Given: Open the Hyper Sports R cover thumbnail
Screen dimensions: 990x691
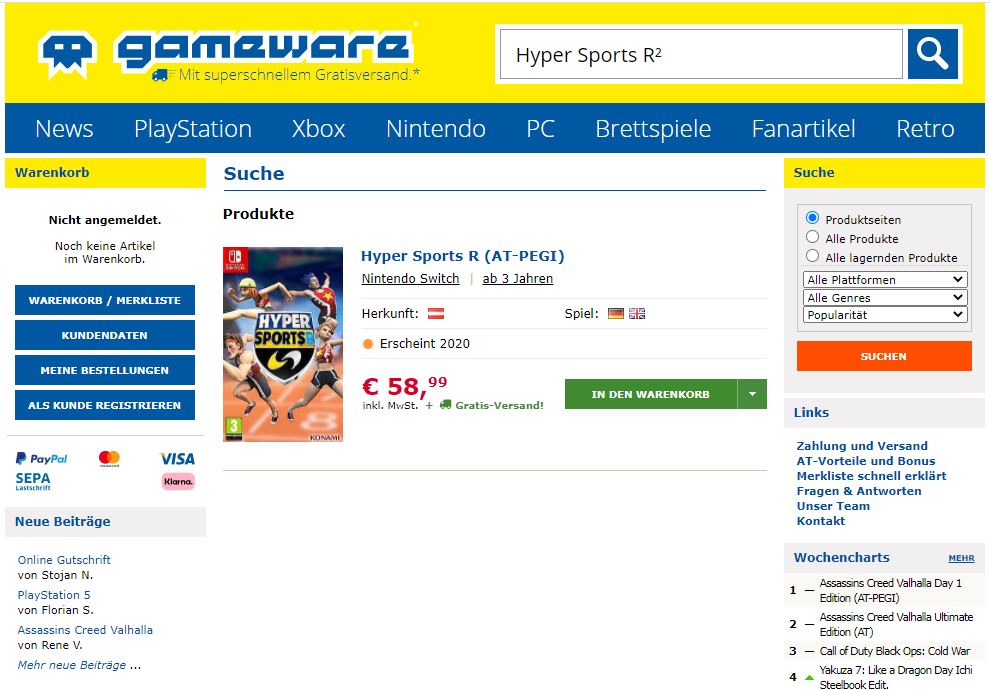Looking at the screenshot, I should 283,344.
